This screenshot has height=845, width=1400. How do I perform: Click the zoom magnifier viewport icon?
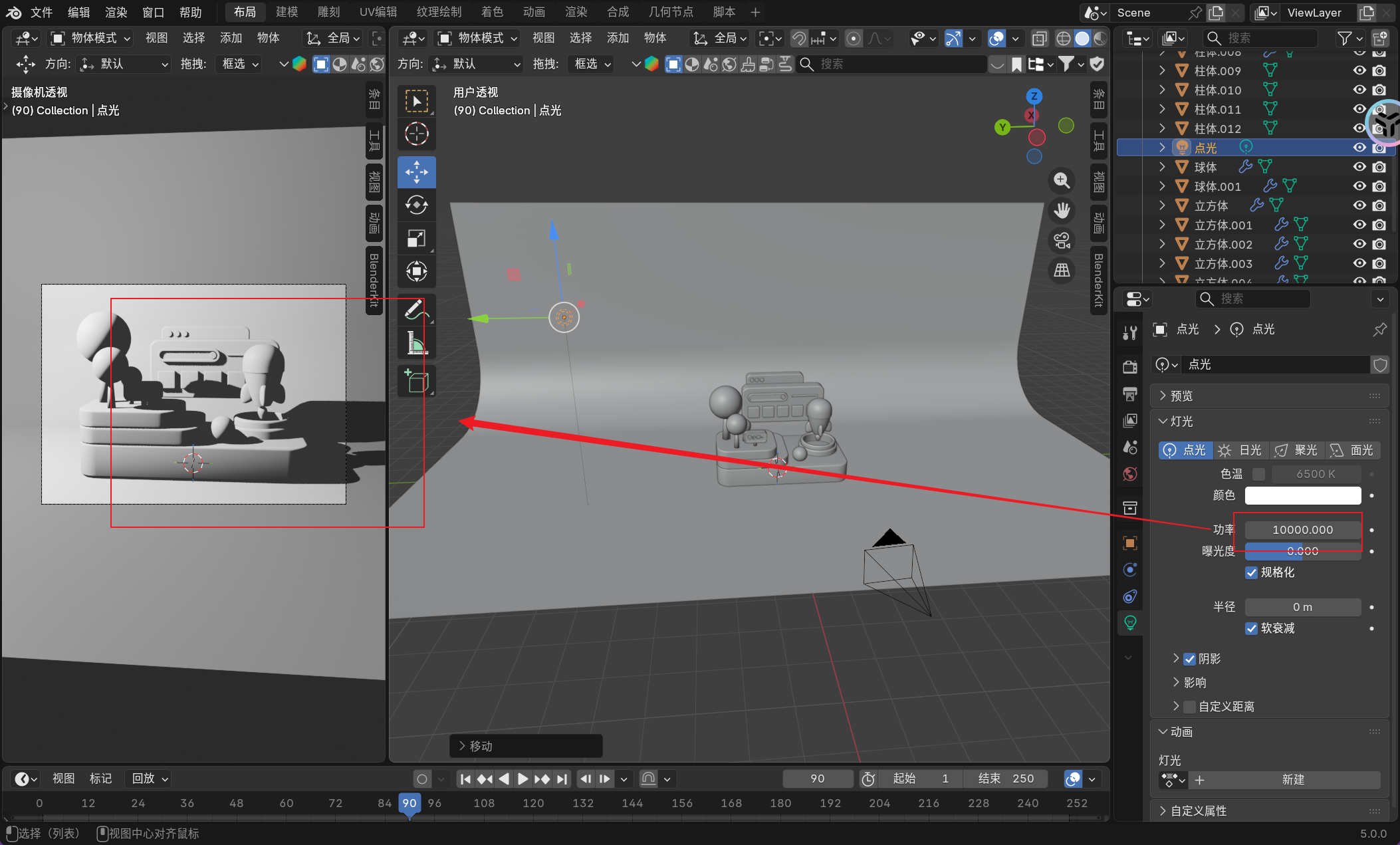[x=1062, y=180]
